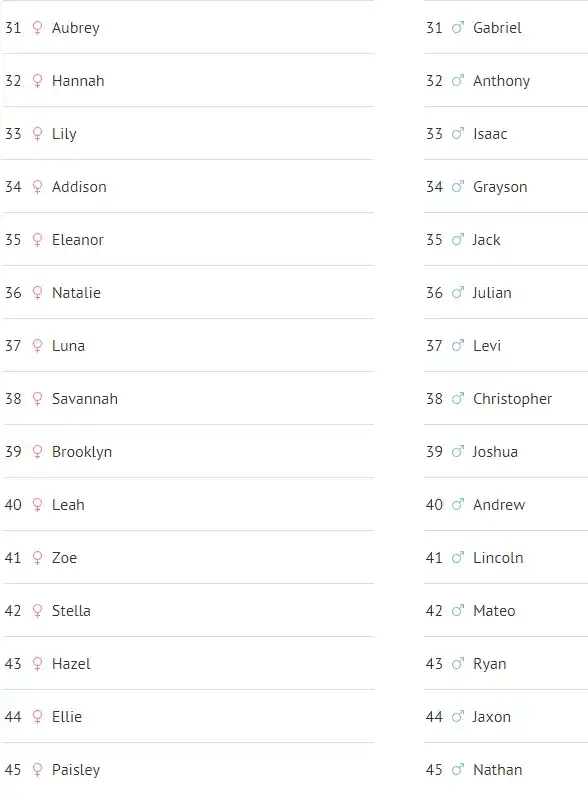Choose the girl name Stella
588x795 pixels.
[71, 610]
